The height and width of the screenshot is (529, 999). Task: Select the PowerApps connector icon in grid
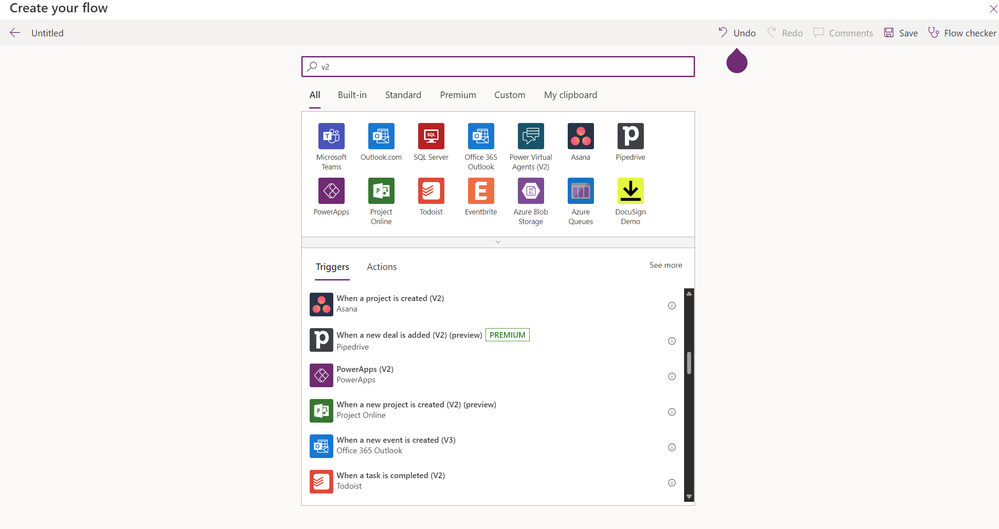point(331,191)
